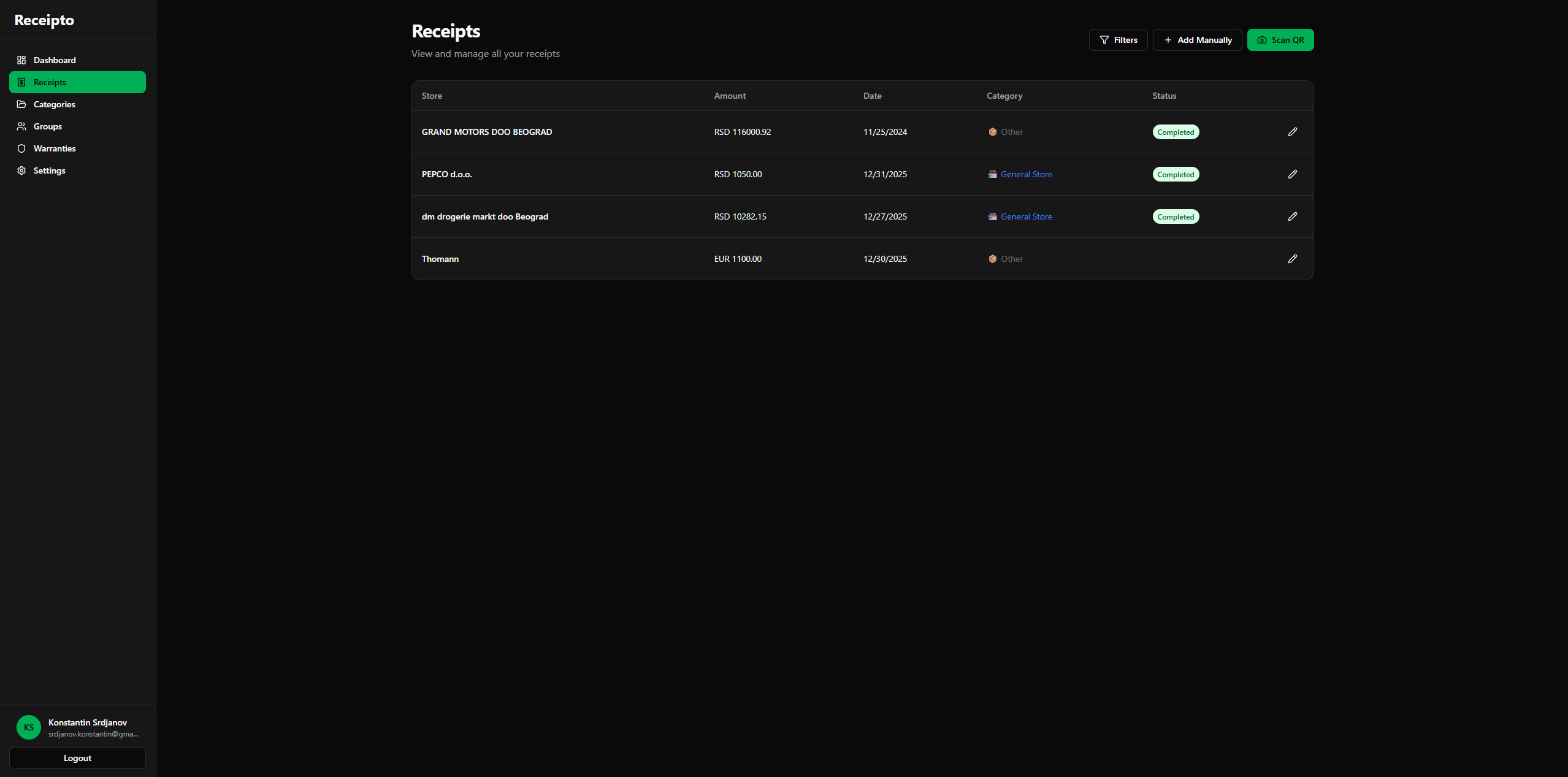1568x777 pixels.
Task: Click the Logout button
Action: coord(77,758)
